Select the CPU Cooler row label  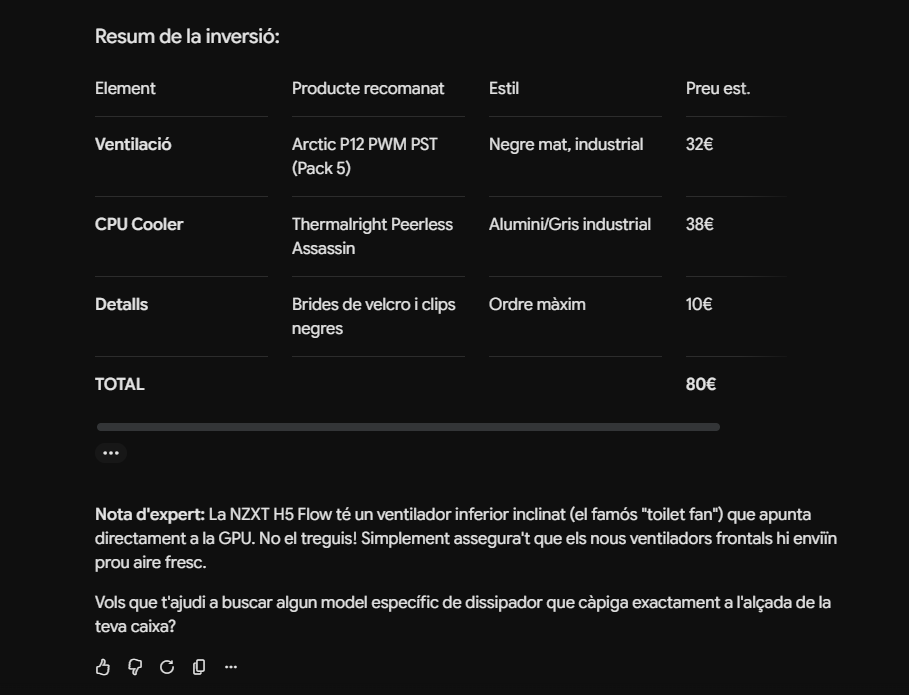(x=139, y=224)
